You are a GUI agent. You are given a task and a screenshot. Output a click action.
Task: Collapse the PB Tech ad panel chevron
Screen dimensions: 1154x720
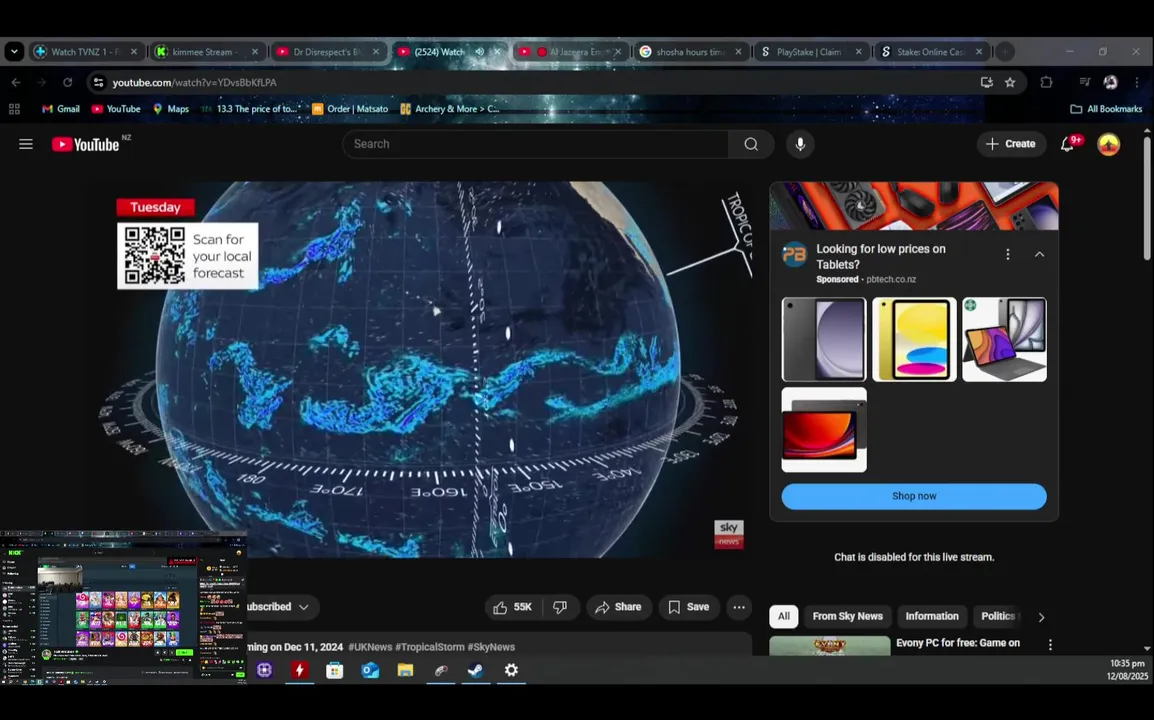click(x=1039, y=255)
